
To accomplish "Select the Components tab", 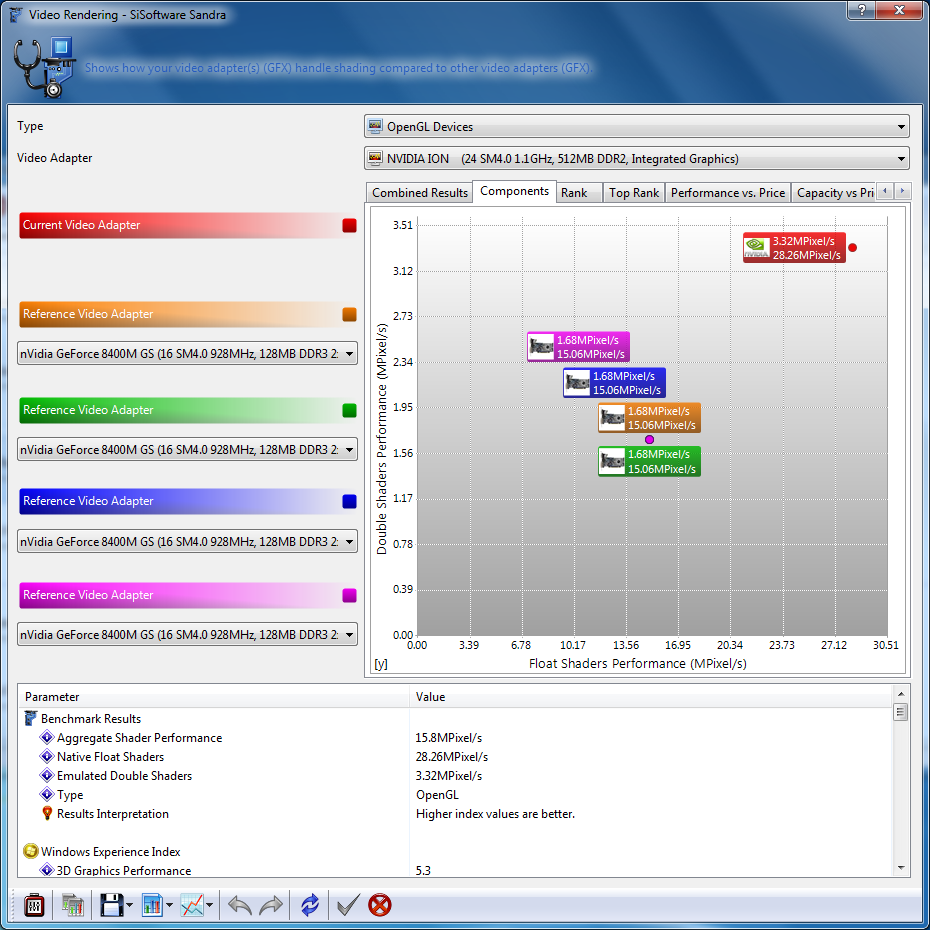I will 514,192.
